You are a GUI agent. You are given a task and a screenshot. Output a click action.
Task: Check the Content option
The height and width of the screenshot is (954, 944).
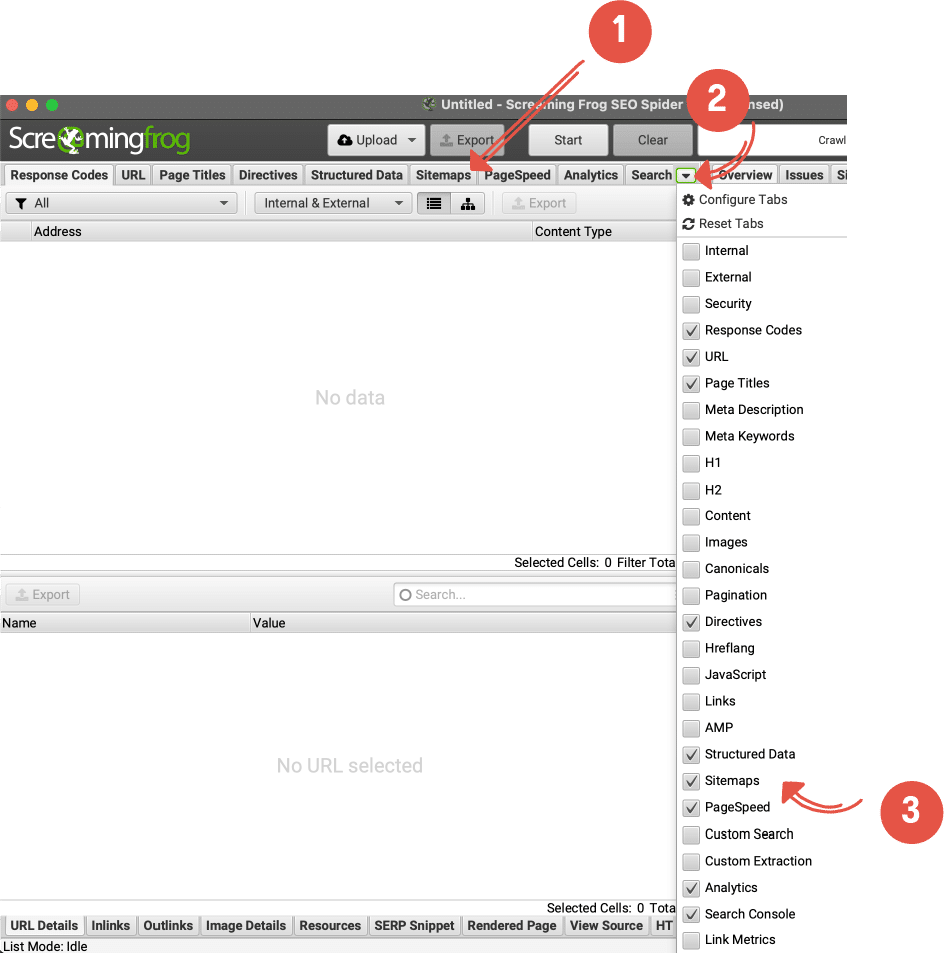pos(691,516)
